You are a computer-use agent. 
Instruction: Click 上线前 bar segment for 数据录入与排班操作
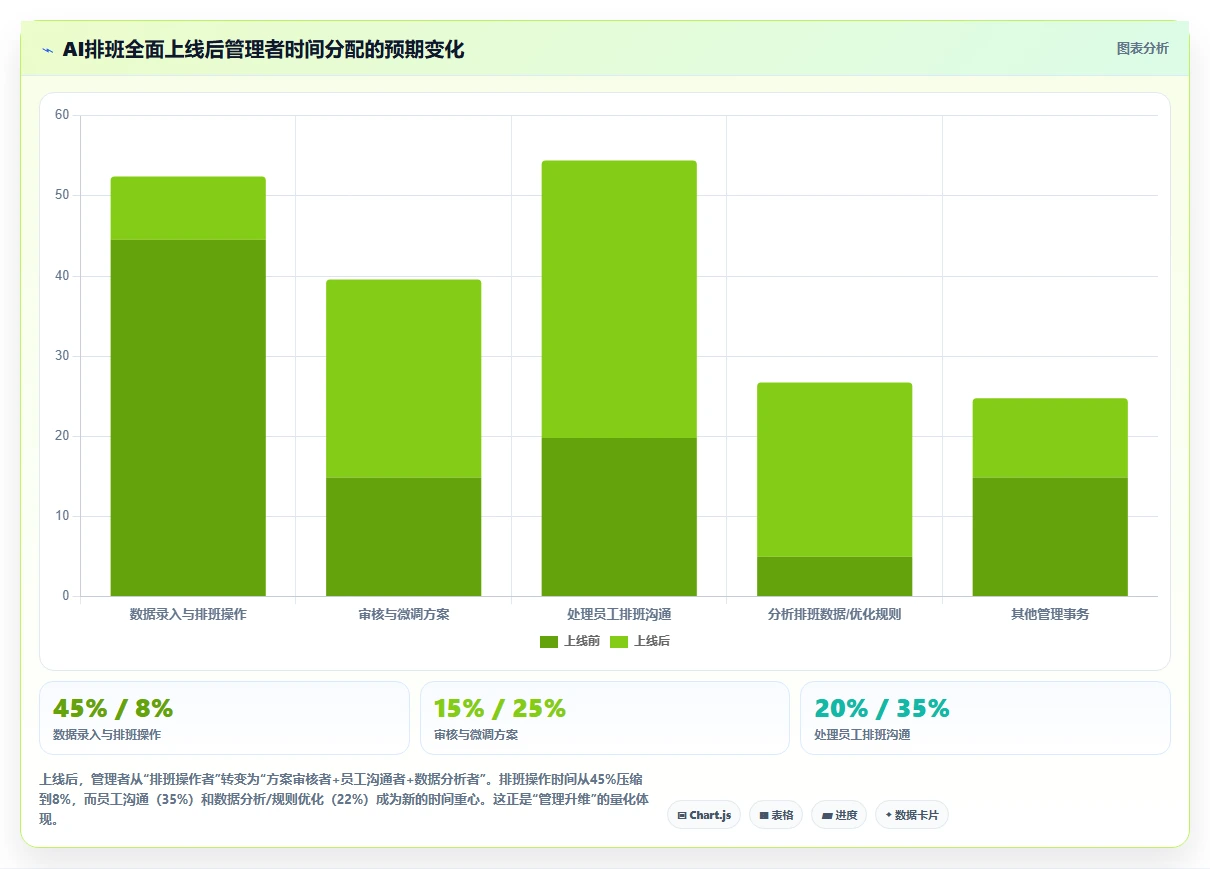click(x=188, y=418)
